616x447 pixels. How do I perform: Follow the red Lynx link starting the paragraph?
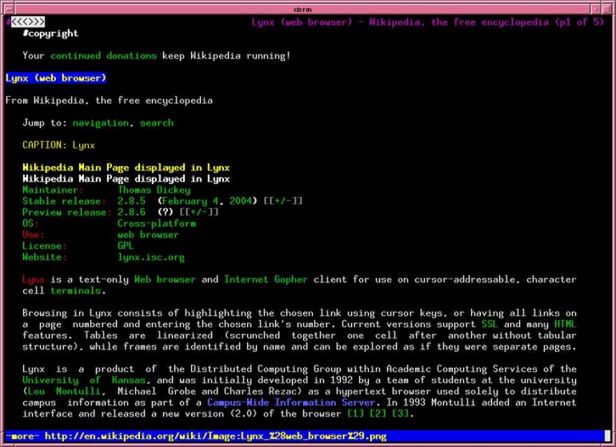click(33, 280)
